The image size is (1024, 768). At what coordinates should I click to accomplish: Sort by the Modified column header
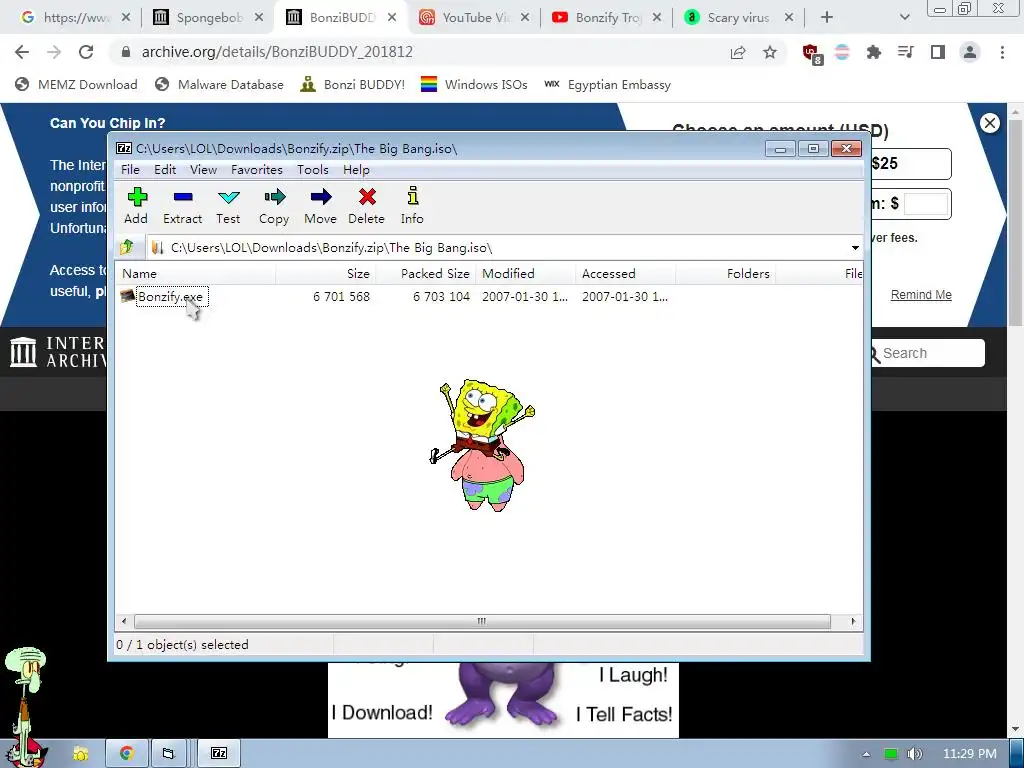click(526, 274)
